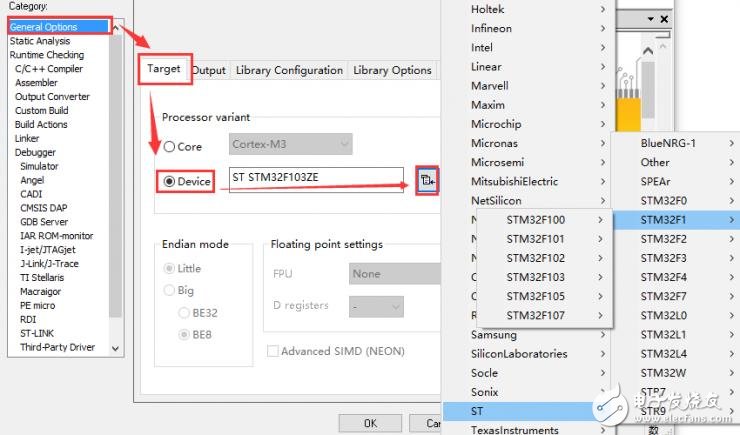
Task: Open the Library Options tab
Action: 392,70
